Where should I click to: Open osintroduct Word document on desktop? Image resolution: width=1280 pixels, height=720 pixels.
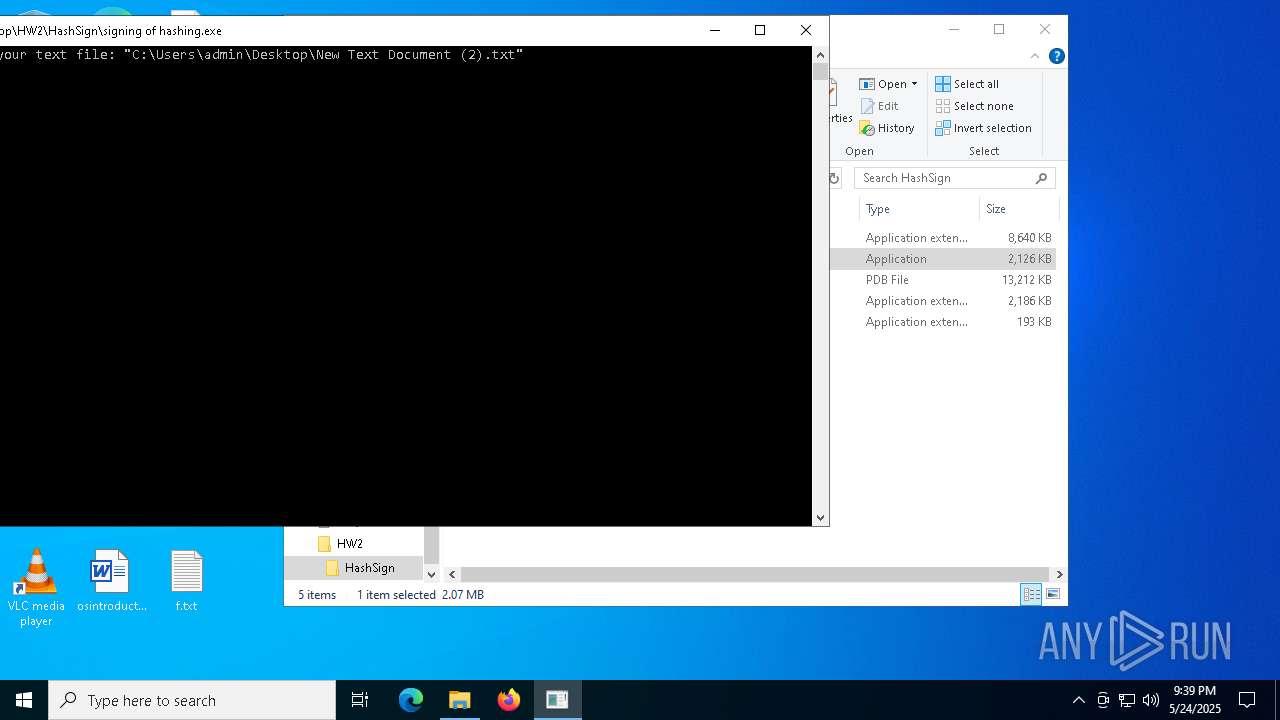[x=111, y=581]
